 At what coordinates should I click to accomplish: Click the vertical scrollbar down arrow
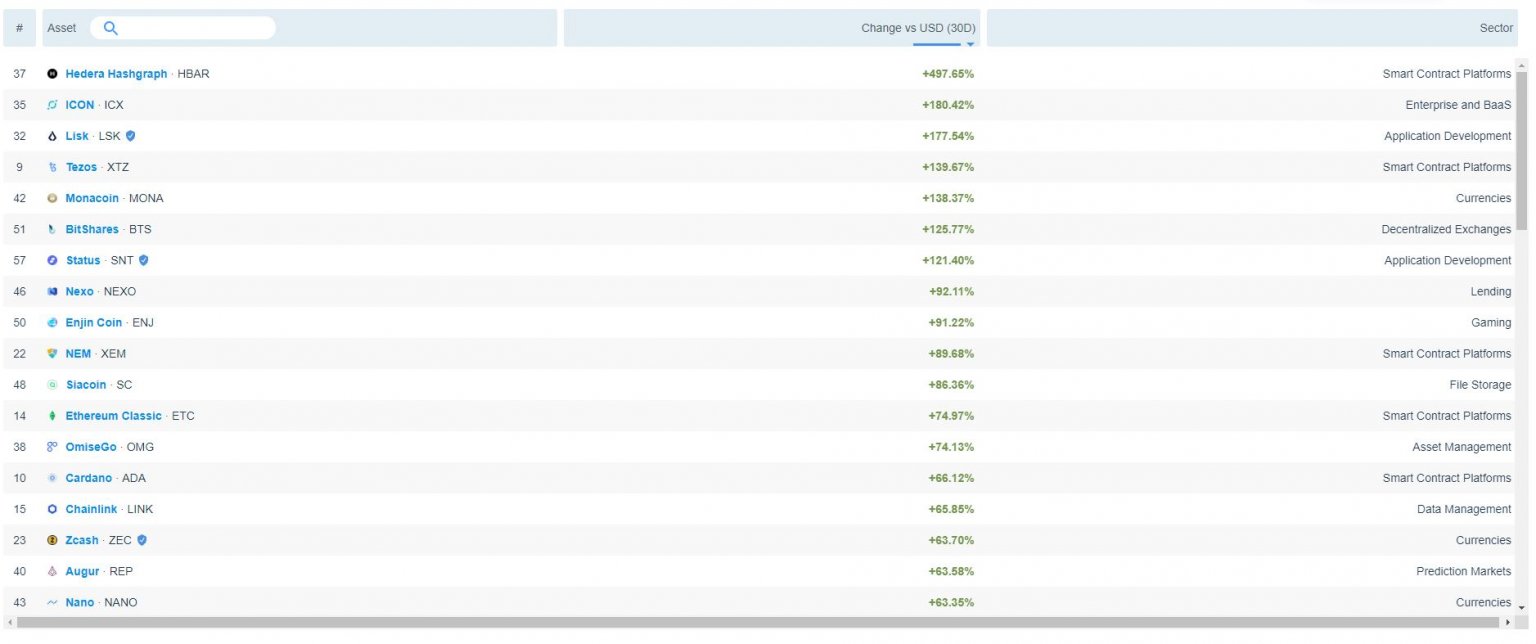click(1522, 609)
